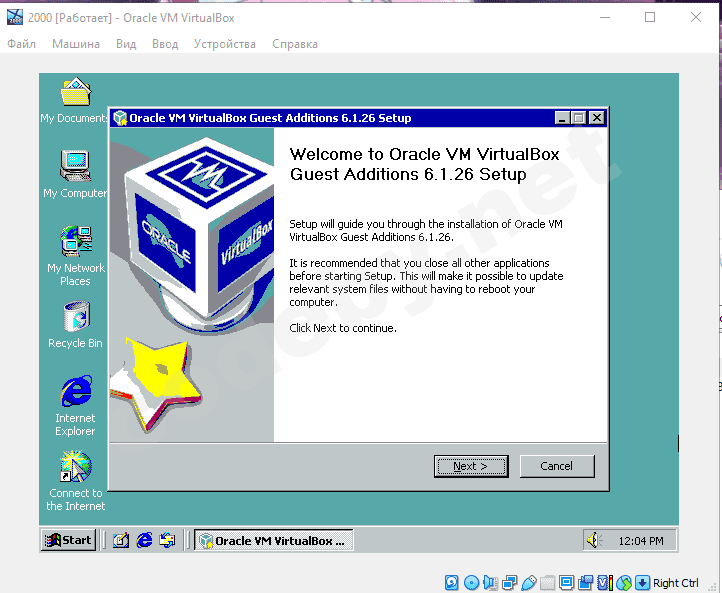Click the hard disk activity indicator
This screenshot has height=593, width=722.
point(452,583)
